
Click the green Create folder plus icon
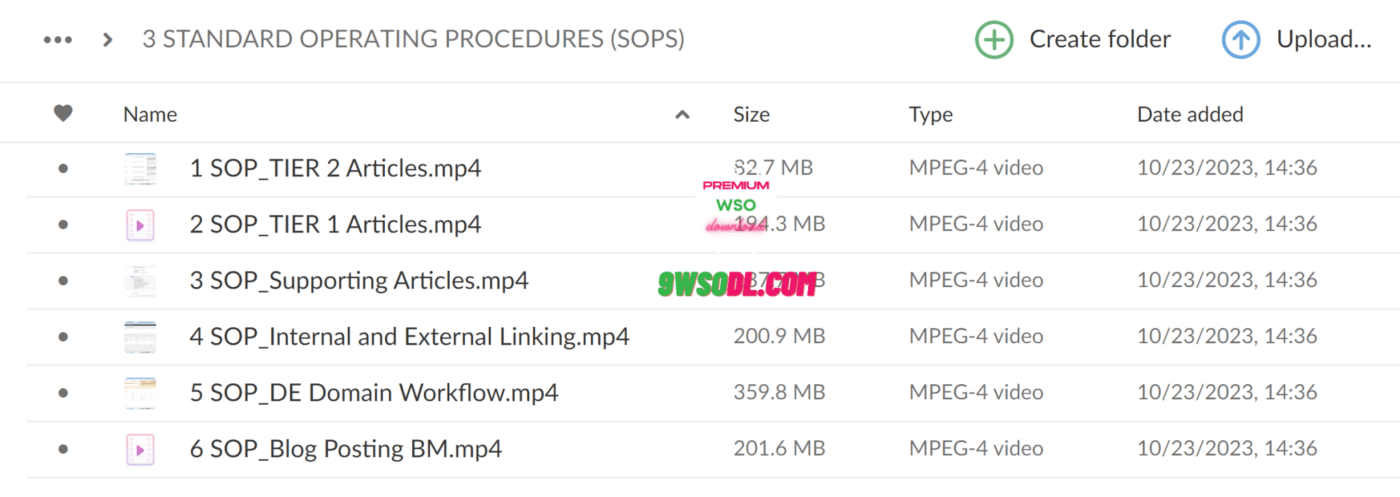coord(994,40)
